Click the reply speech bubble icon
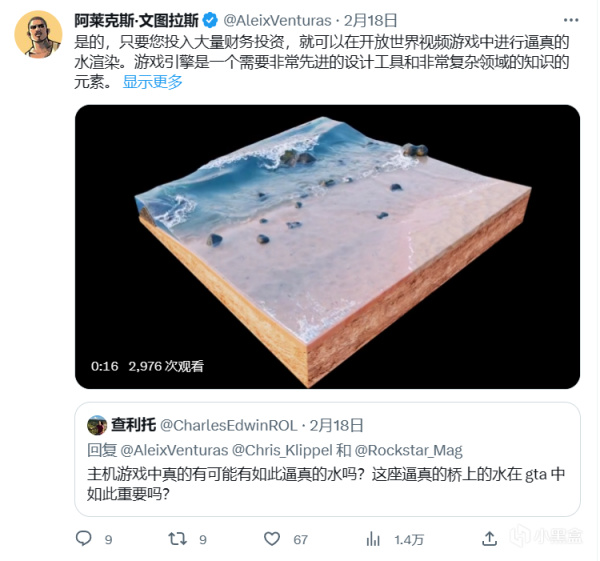The width and height of the screenshot is (600, 561). [83, 538]
